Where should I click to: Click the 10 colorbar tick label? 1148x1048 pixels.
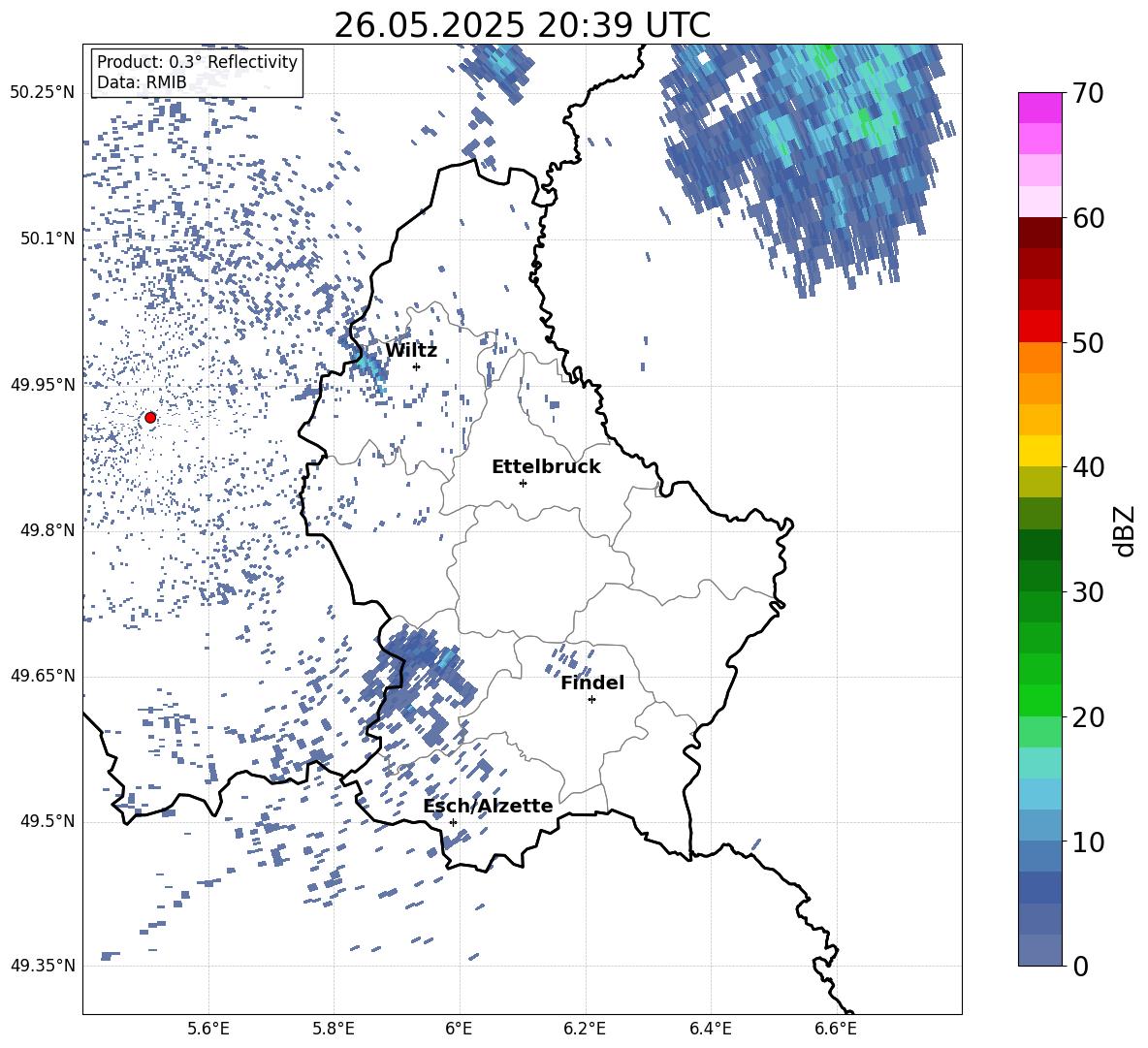pos(1088,842)
